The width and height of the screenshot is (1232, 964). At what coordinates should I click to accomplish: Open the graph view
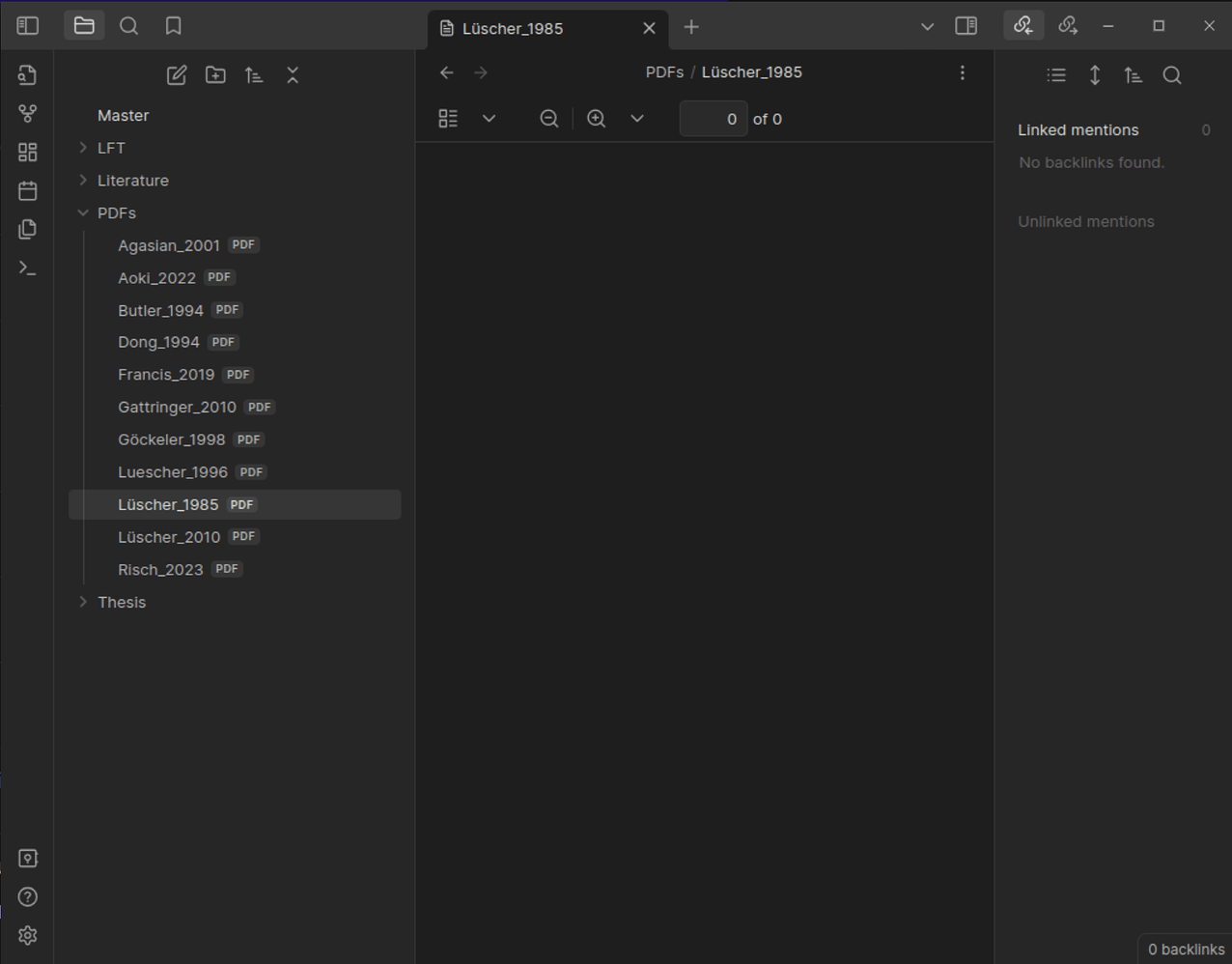27,113
